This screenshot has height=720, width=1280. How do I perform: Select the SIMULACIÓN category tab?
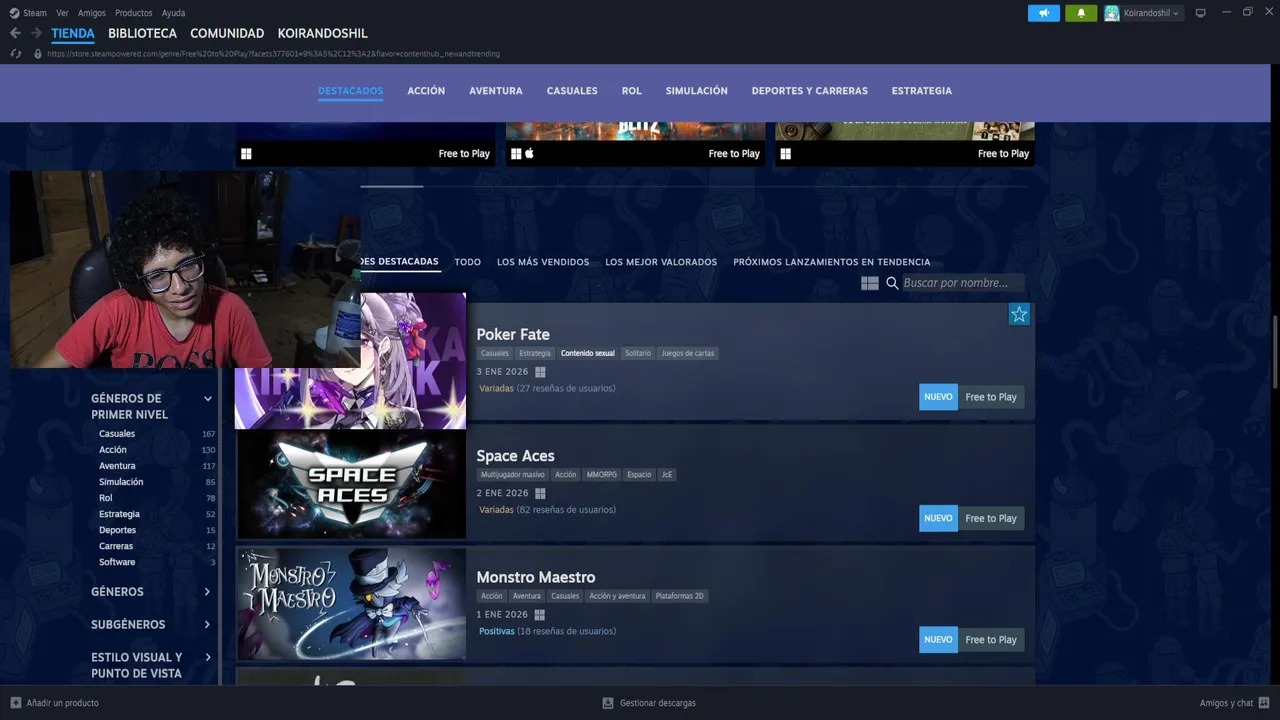click(697, 91)
